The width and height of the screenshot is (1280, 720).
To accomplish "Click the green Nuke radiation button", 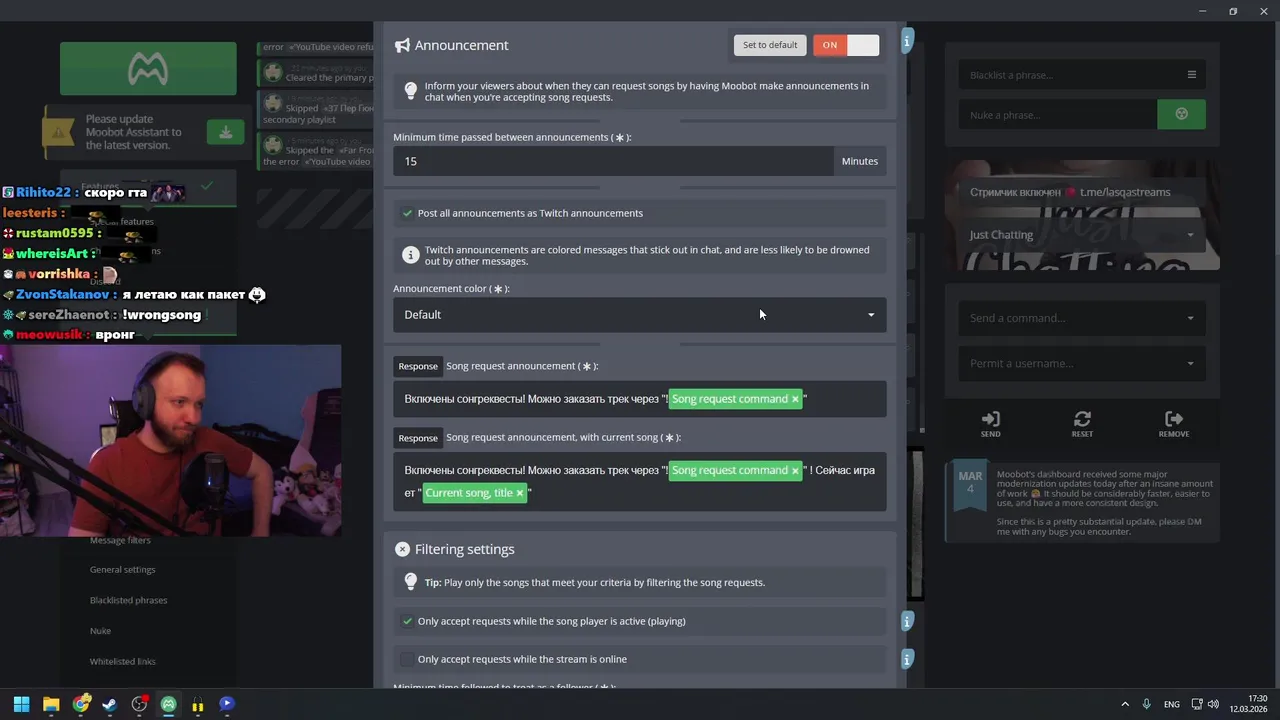I will (x=1181, y=114).
